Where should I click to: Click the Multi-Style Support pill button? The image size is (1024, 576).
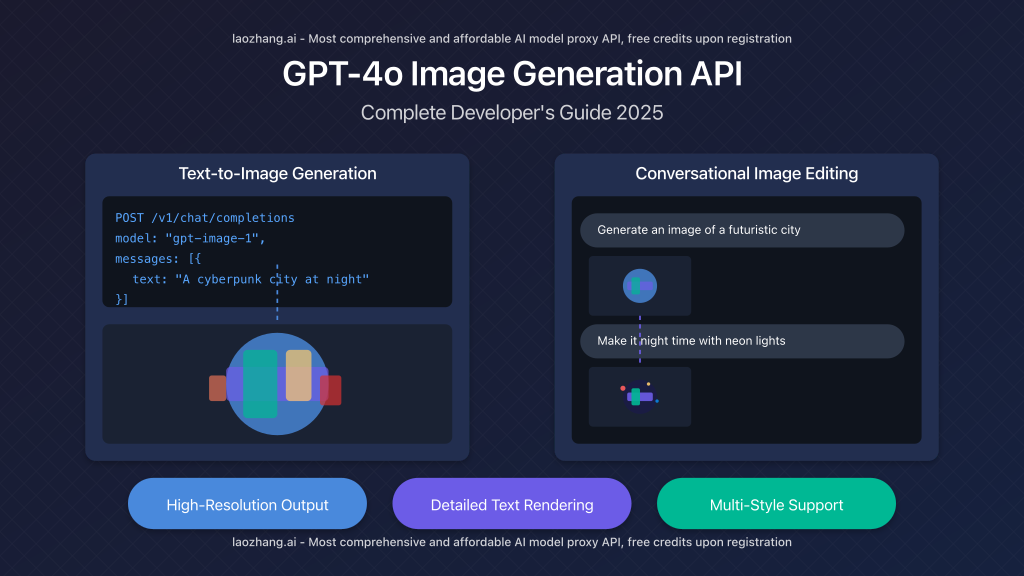776,504
